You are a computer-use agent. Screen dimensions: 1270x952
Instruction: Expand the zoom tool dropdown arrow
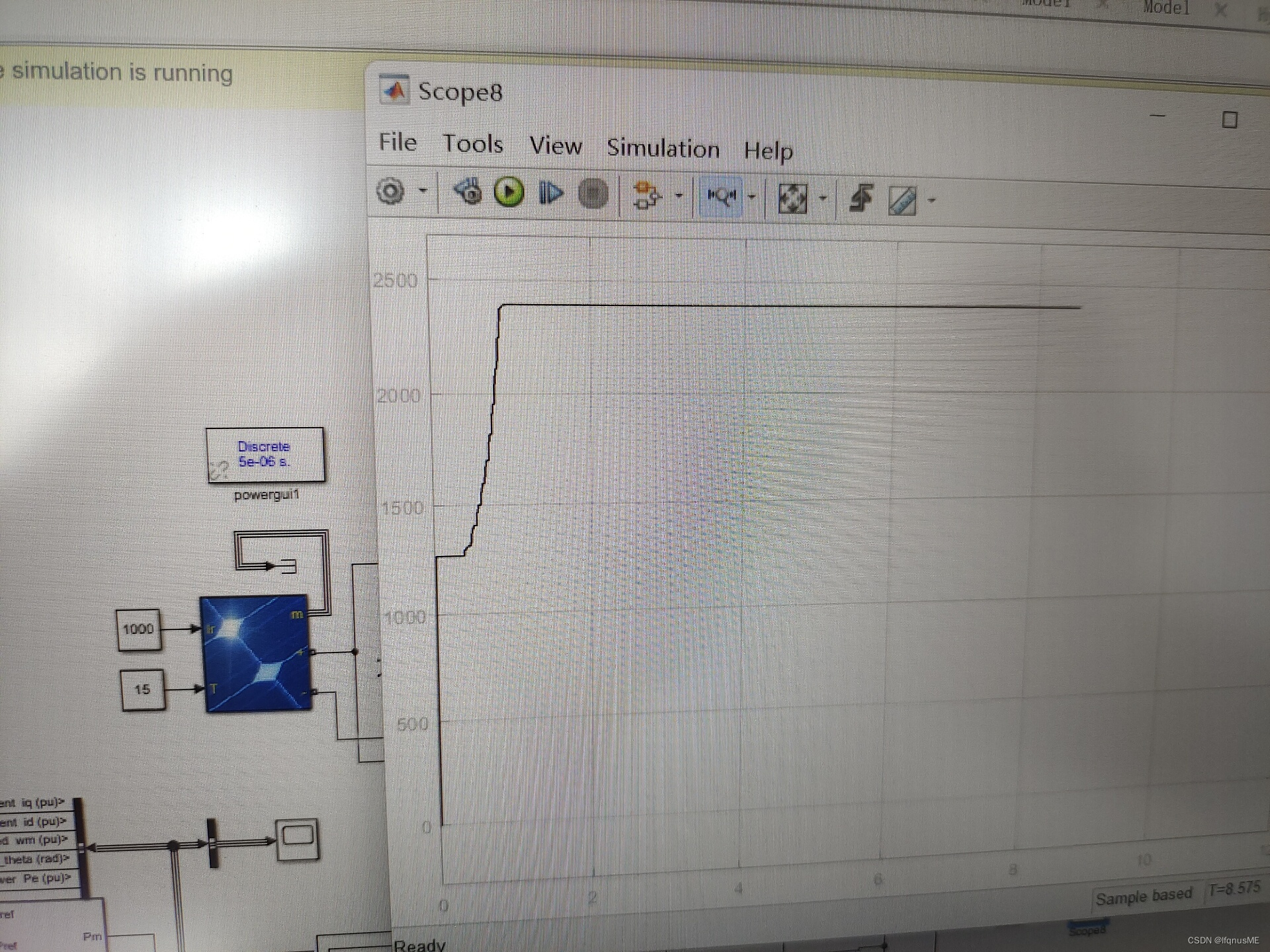(x=751, y=196)
